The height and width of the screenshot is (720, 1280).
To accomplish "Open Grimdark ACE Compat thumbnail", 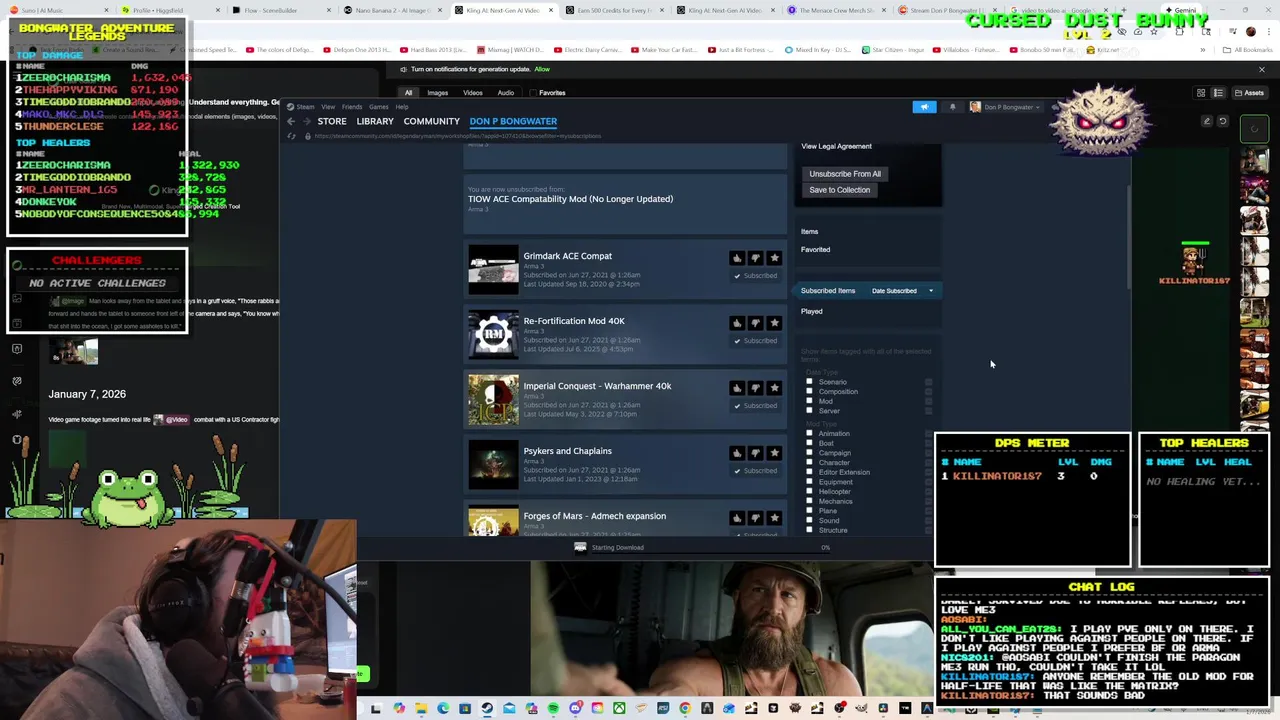I will tap(493, 269).
